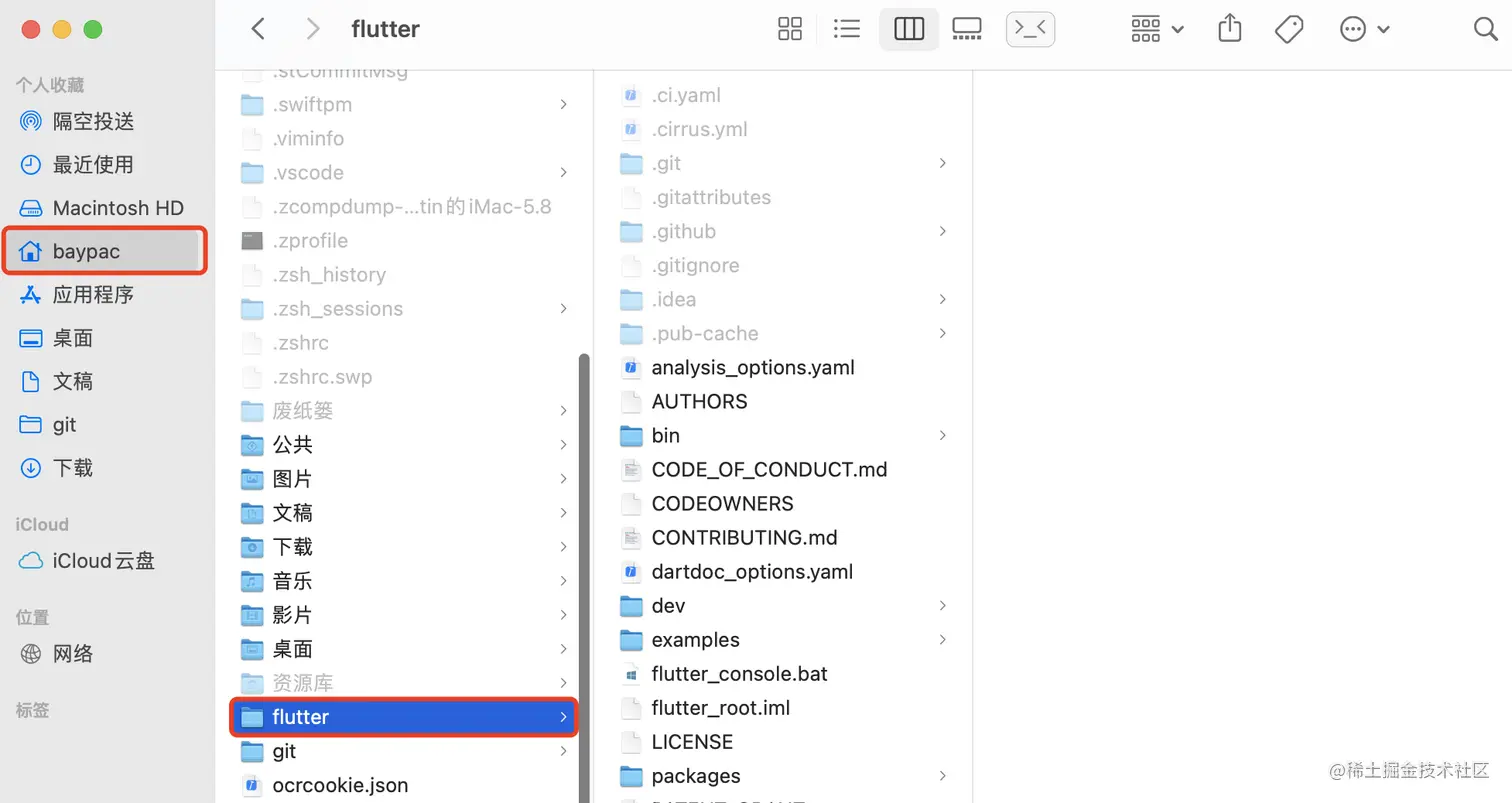Go back with the left arrow

[x=258, y=29]
